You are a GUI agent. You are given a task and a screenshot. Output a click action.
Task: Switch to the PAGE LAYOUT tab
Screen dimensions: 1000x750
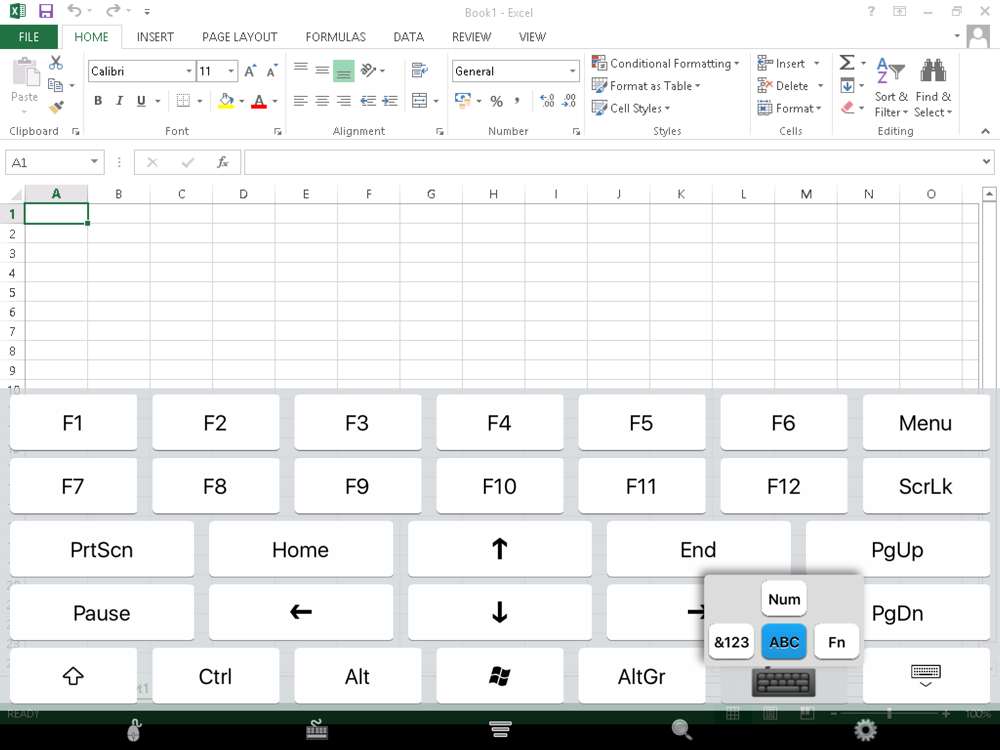(240, 37)
